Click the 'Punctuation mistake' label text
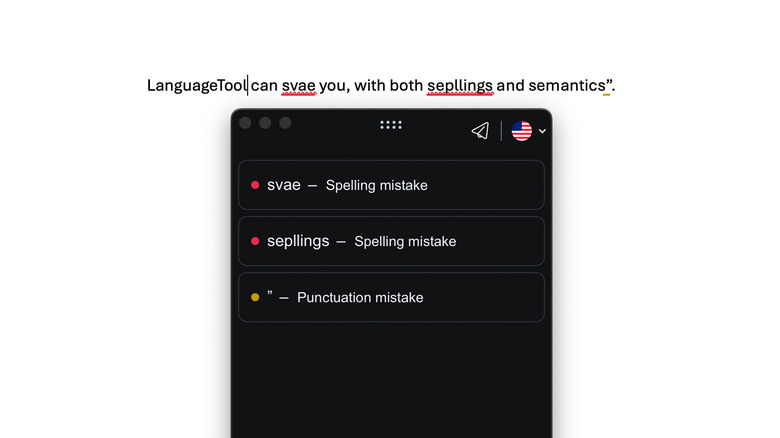Screen dimensions: 780x438 (x=360, y=298)
